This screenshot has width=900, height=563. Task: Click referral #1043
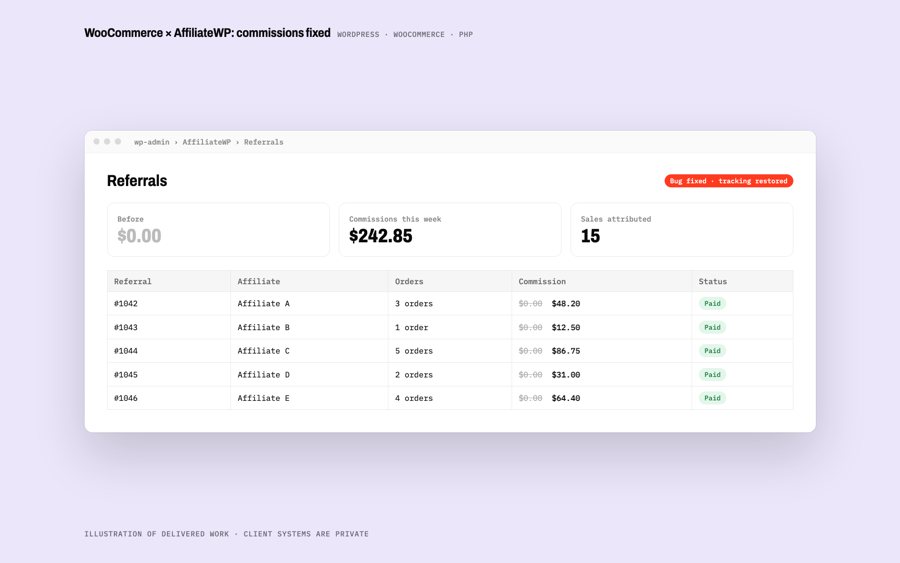tap(126, 327)
